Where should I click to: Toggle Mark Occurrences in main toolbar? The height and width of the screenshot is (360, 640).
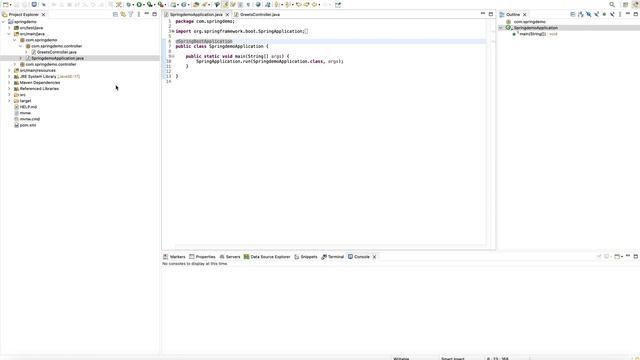[x=225, y=4]
